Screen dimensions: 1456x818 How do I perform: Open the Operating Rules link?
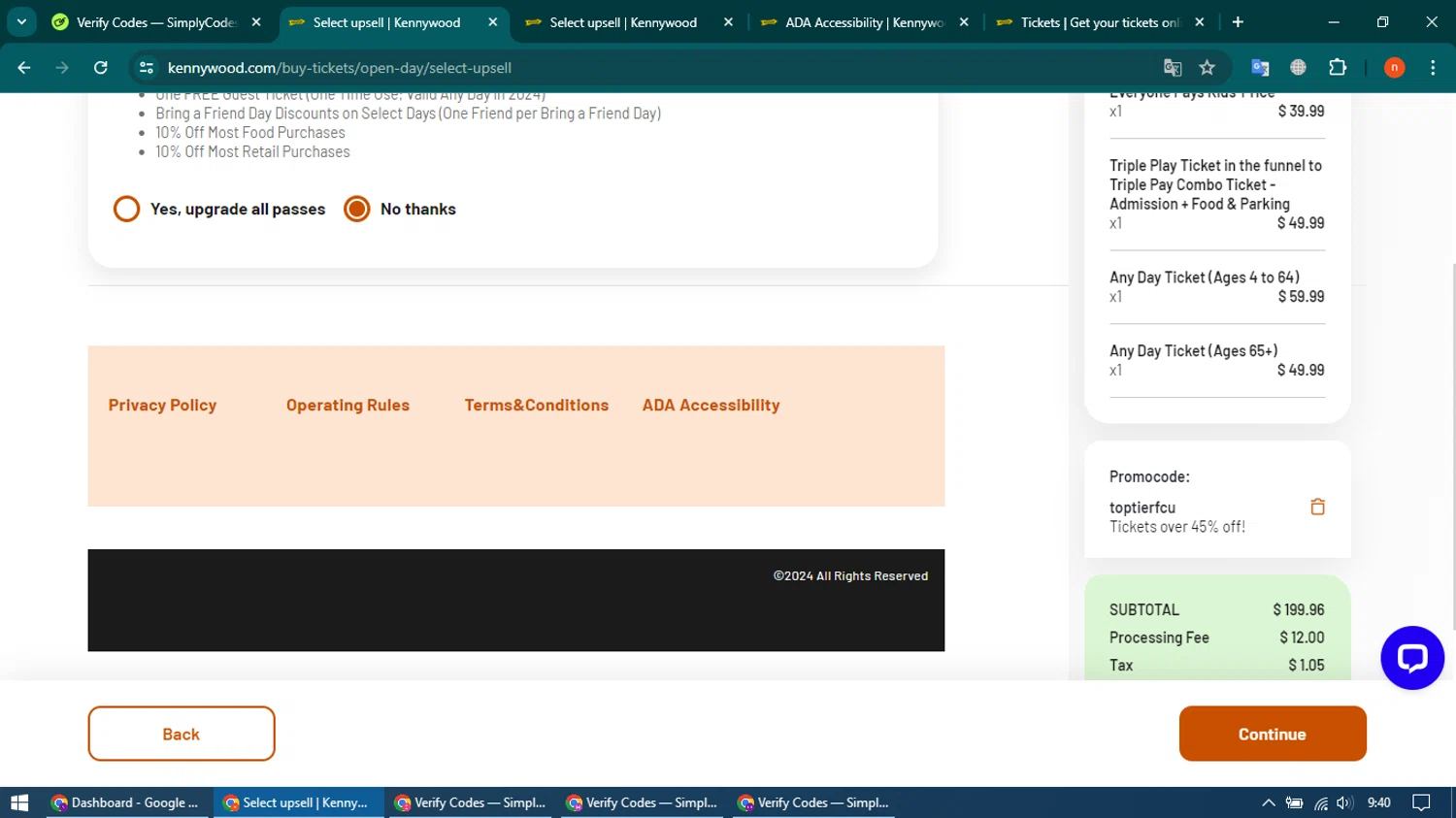tap(347, 405)
